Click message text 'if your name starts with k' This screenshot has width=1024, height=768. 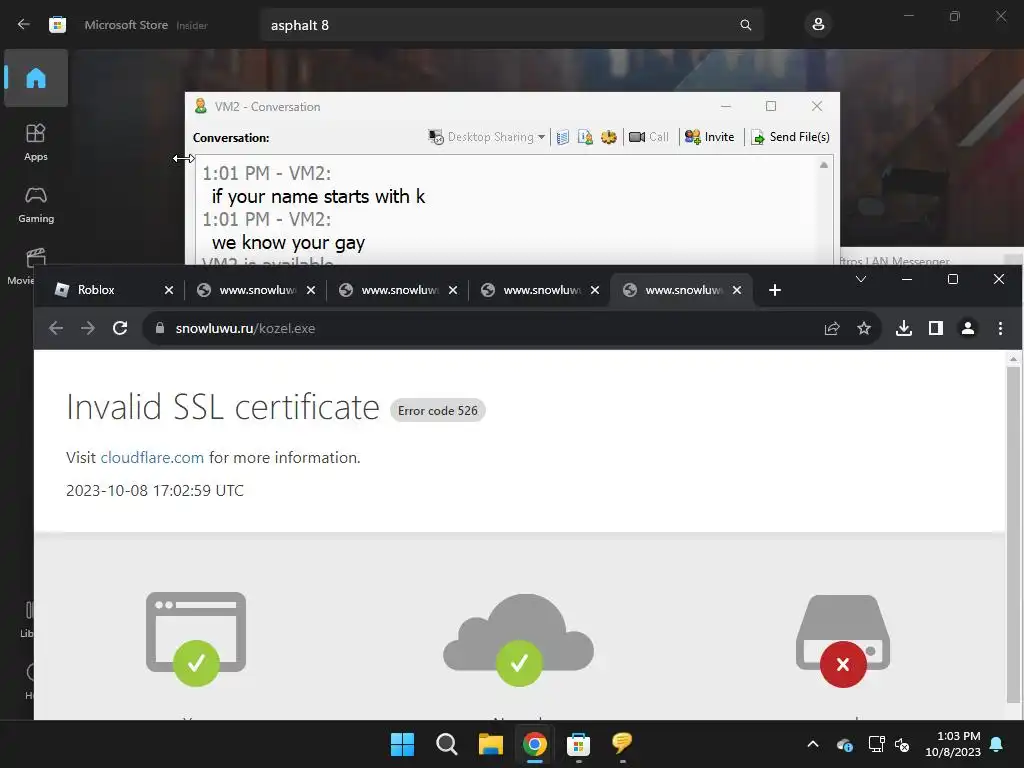pyautogui.click(x=318, y=197)
